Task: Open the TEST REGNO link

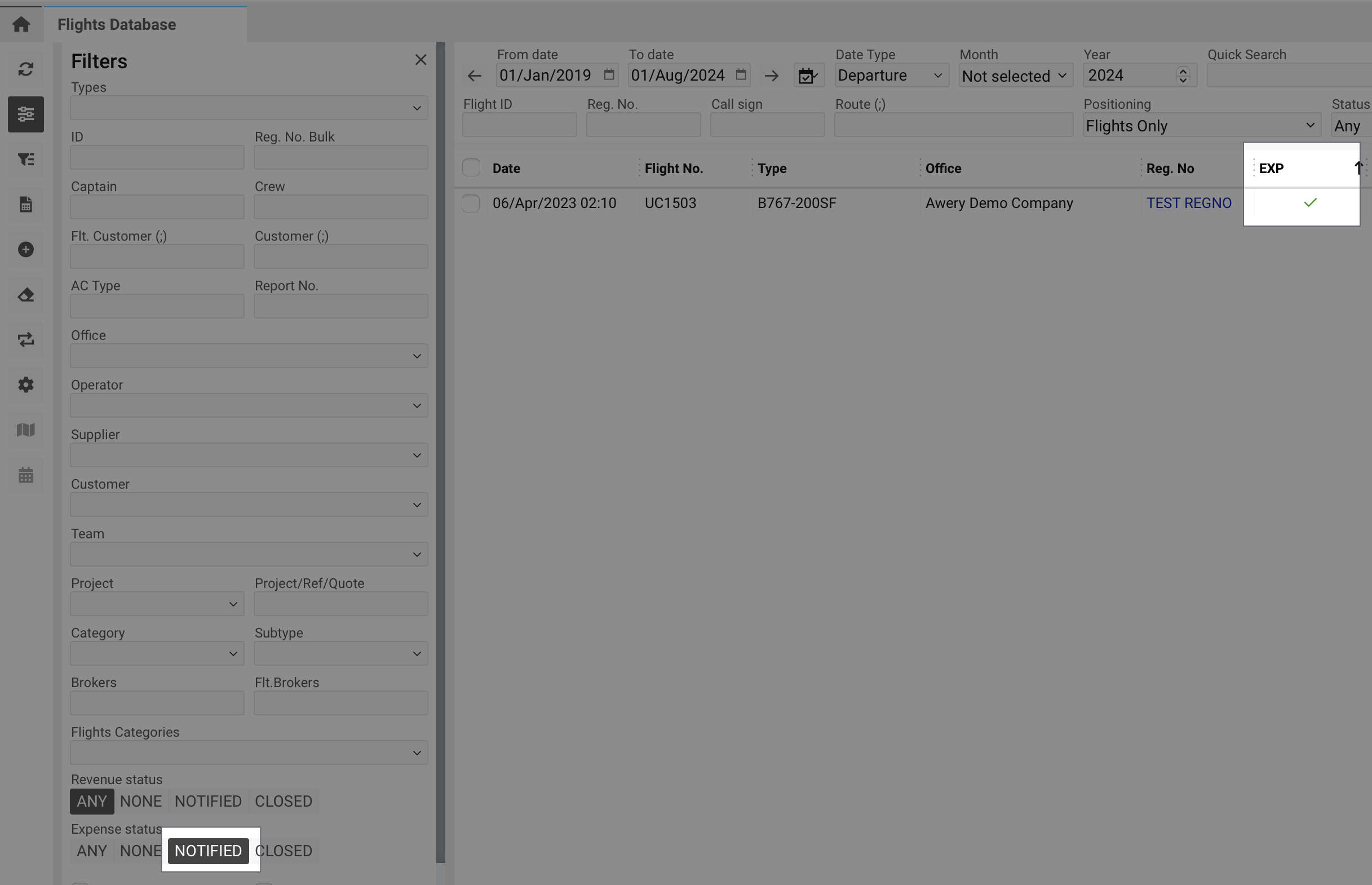Action: (1188, 203)
